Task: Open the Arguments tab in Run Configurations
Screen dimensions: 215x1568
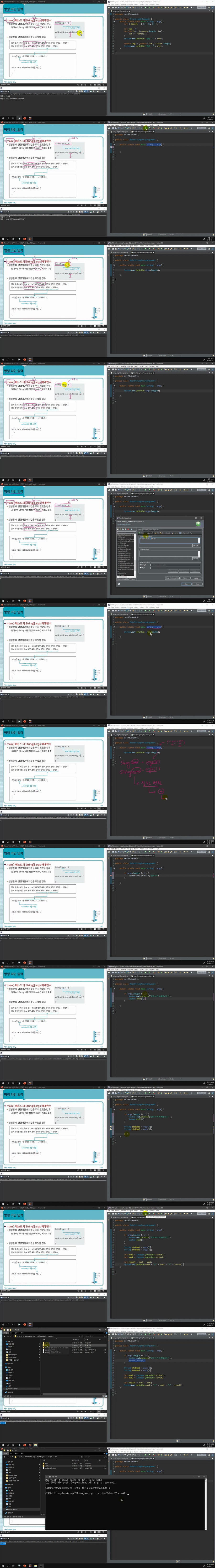Action: tap(149, 533)
